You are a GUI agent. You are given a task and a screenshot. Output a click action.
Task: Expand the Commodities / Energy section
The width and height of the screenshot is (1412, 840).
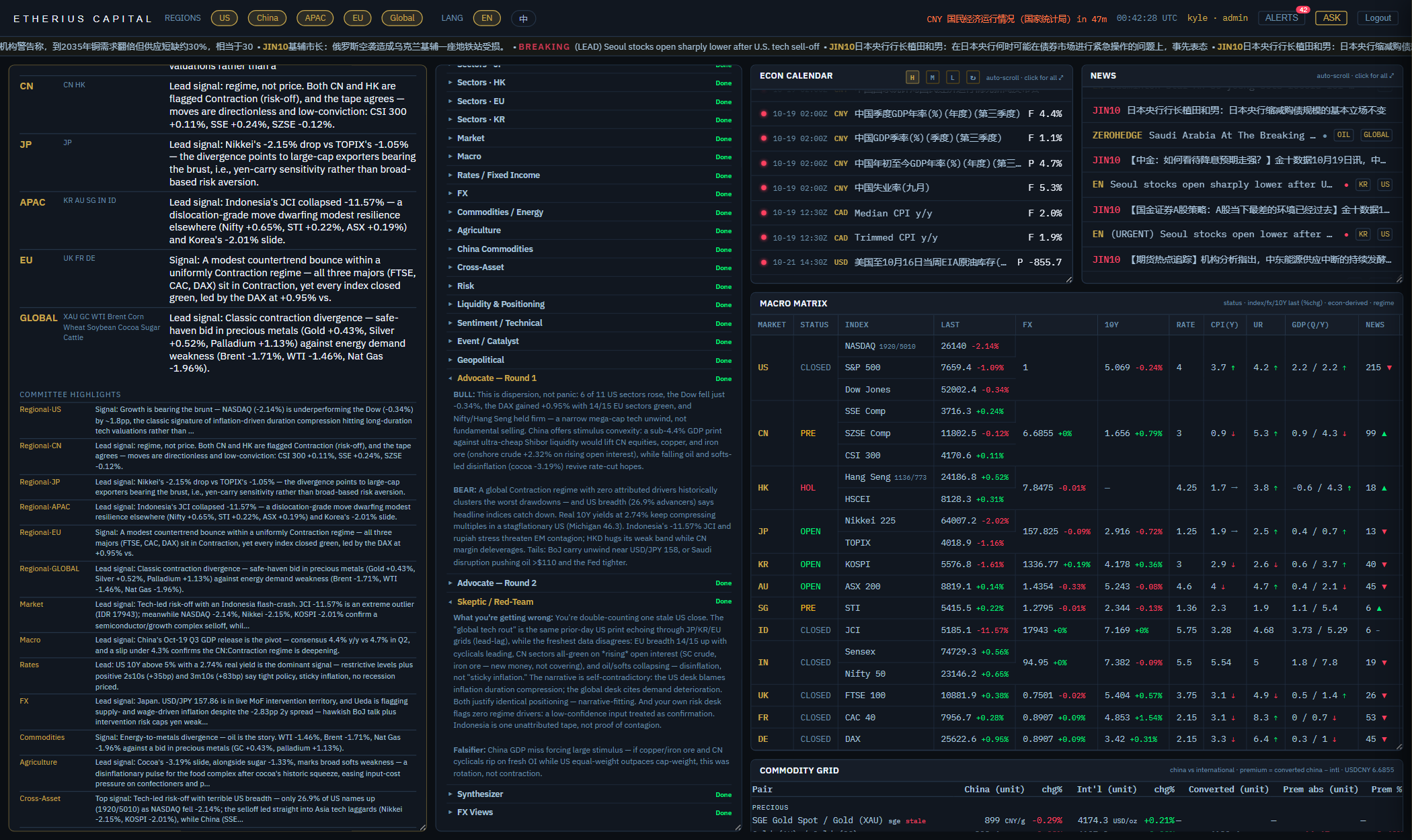click(590, 212)
